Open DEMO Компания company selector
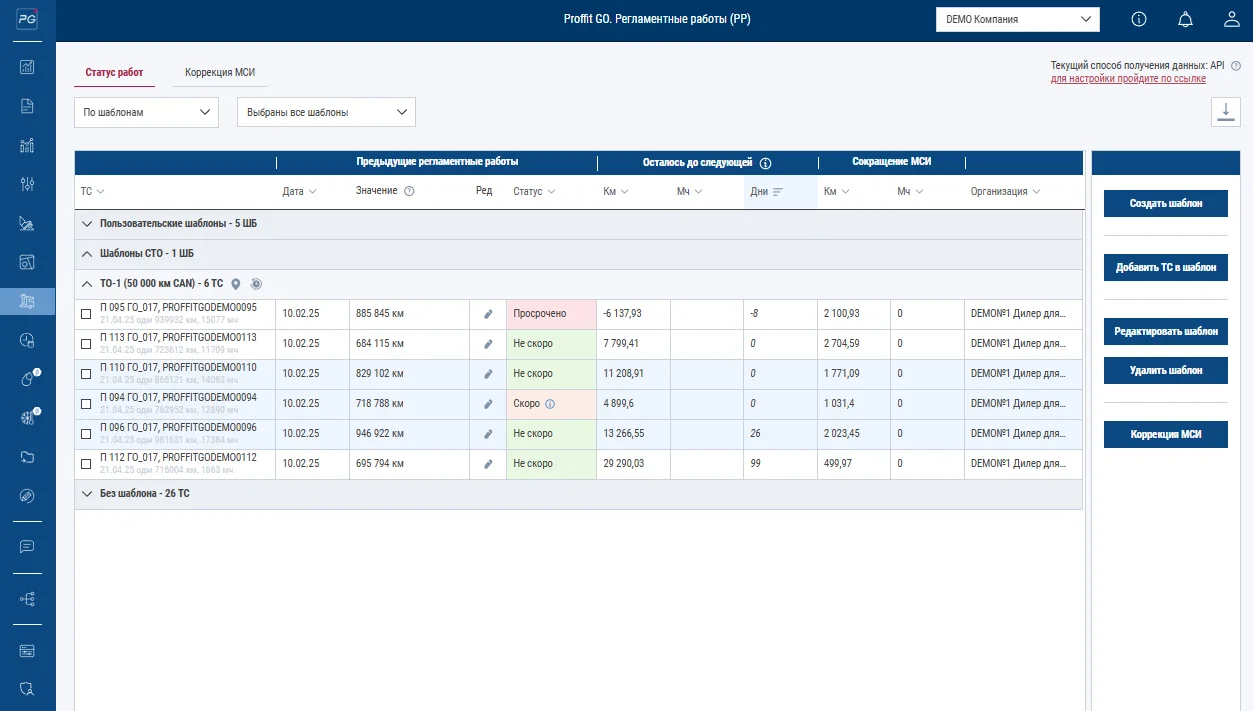The width and height of the screenshot is (1253, 711). 1017,19
